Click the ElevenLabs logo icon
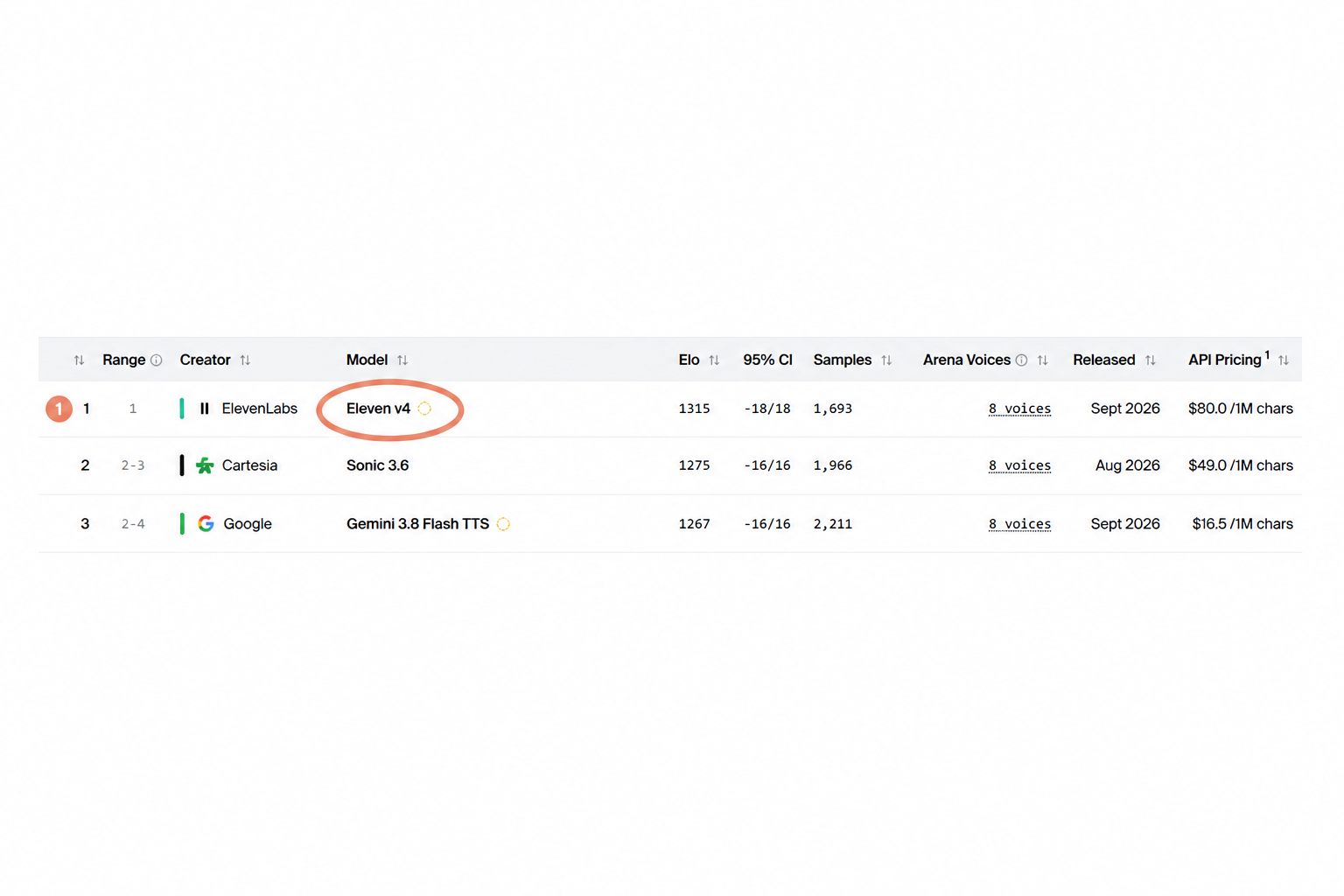The height and width of the screenshot is (896, 1344). coord(205,409)
